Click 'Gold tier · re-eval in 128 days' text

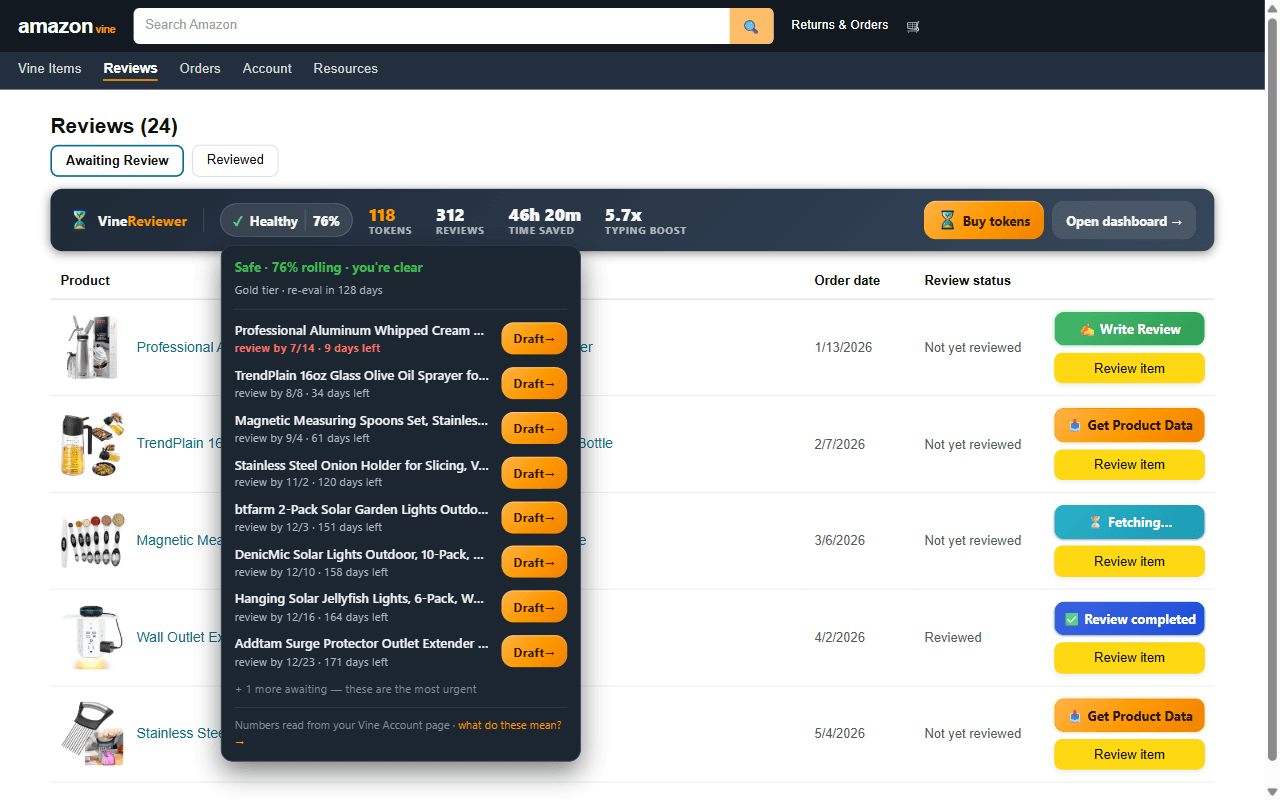308,290
